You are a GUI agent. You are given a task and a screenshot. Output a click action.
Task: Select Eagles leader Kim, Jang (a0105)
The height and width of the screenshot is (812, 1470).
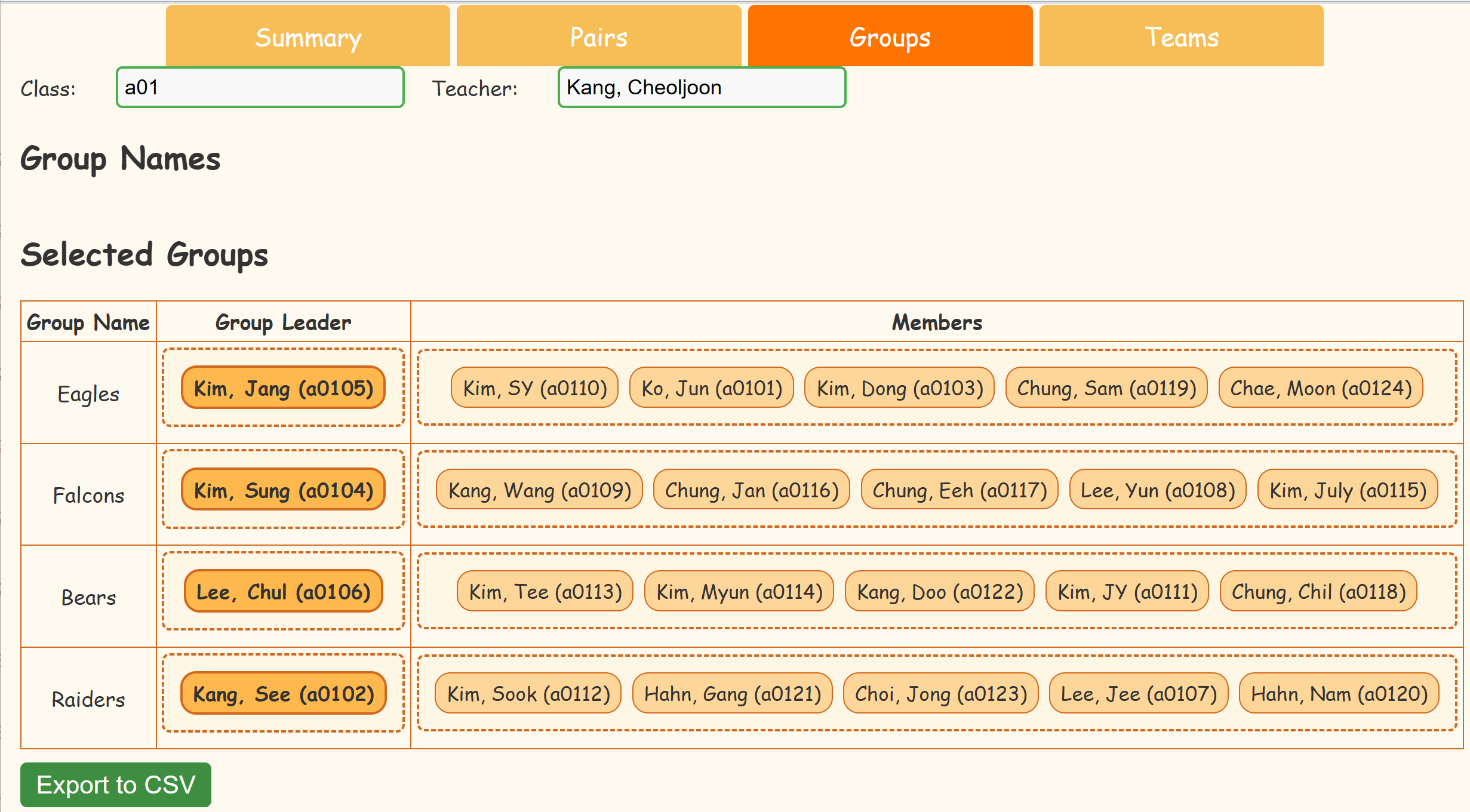point(284,388)
